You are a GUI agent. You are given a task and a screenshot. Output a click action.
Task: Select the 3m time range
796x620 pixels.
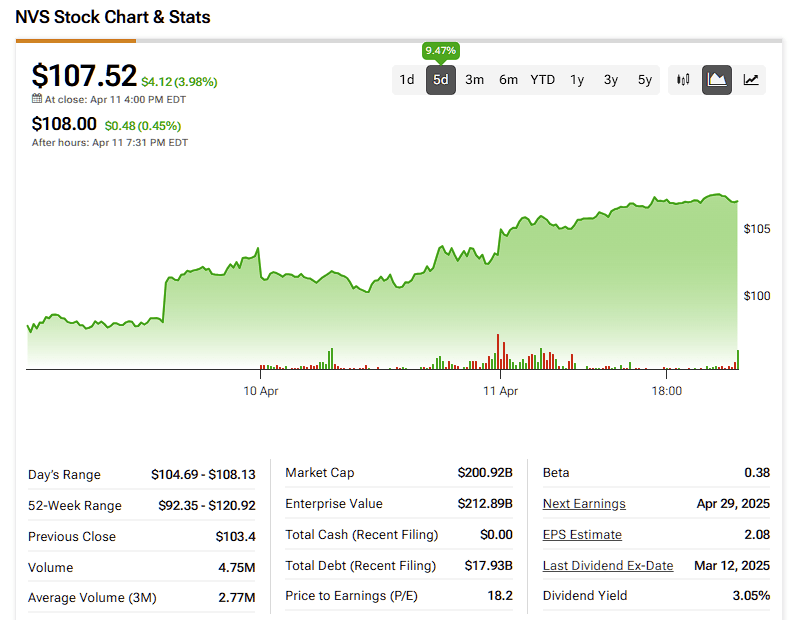475,80
